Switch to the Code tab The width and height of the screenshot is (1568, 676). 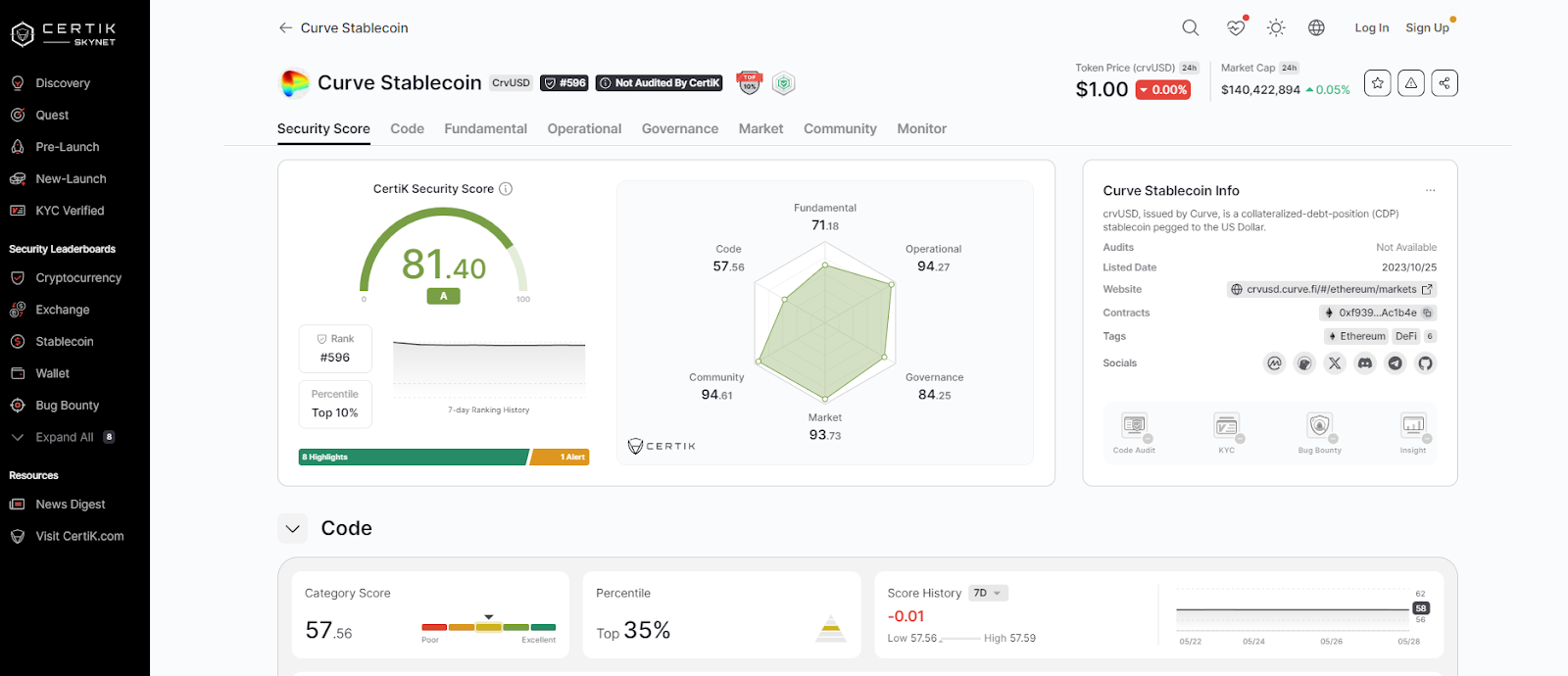(407, 128)
